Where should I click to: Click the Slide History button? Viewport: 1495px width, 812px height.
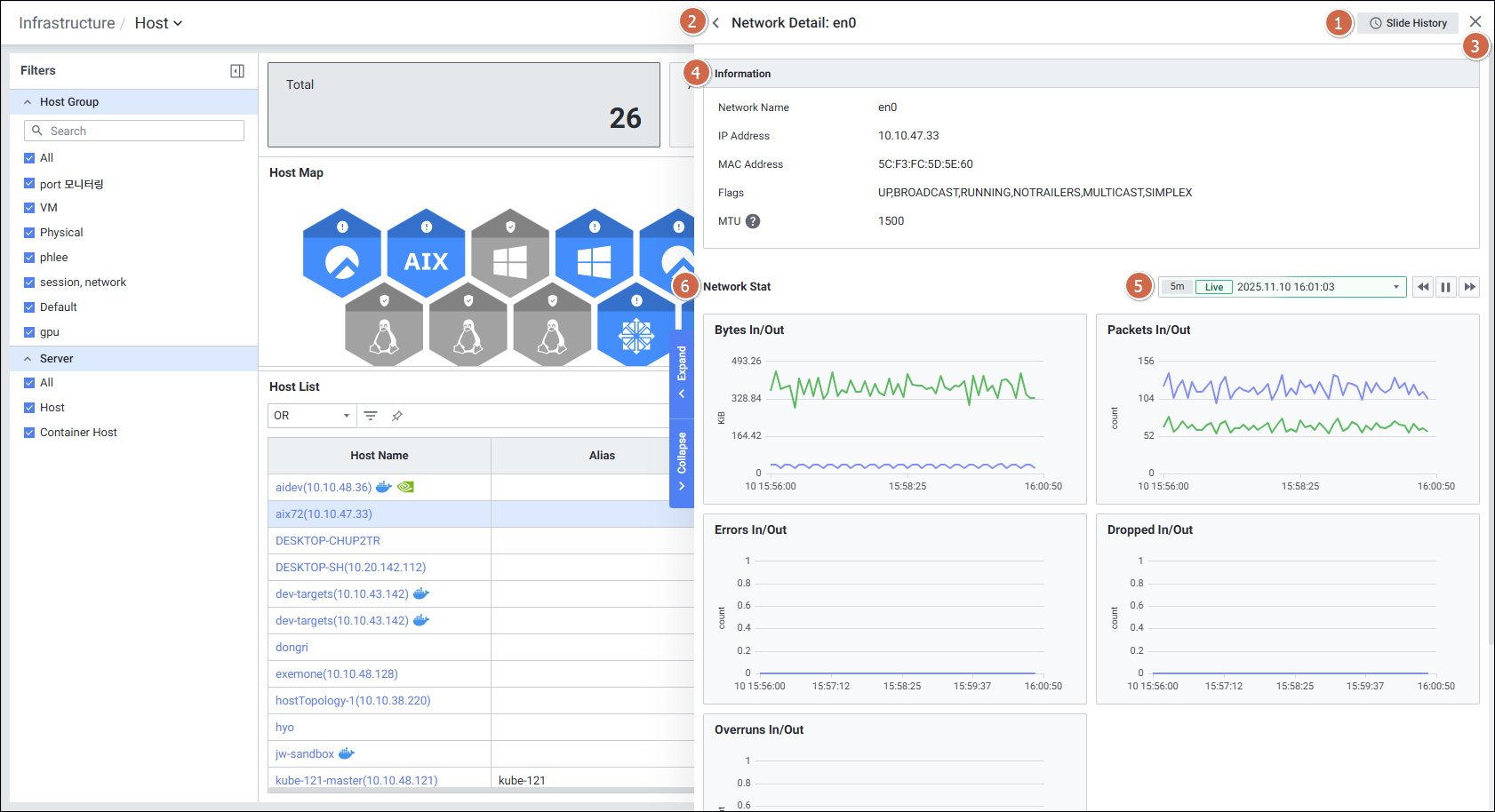point(1408,23)
